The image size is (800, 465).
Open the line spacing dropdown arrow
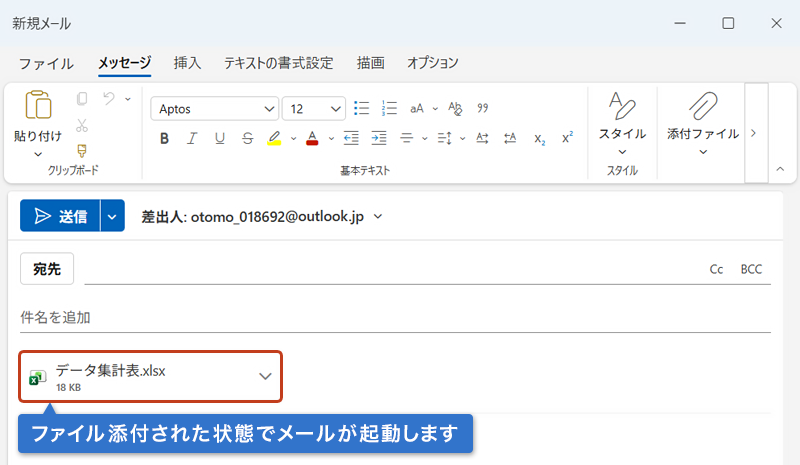click(x=462, y=138)
